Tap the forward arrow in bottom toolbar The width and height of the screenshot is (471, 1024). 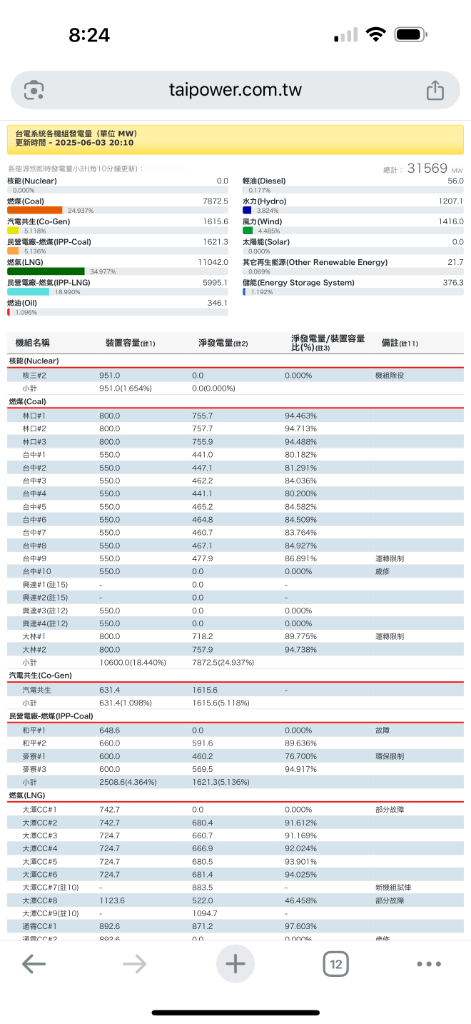click(135, 964)
